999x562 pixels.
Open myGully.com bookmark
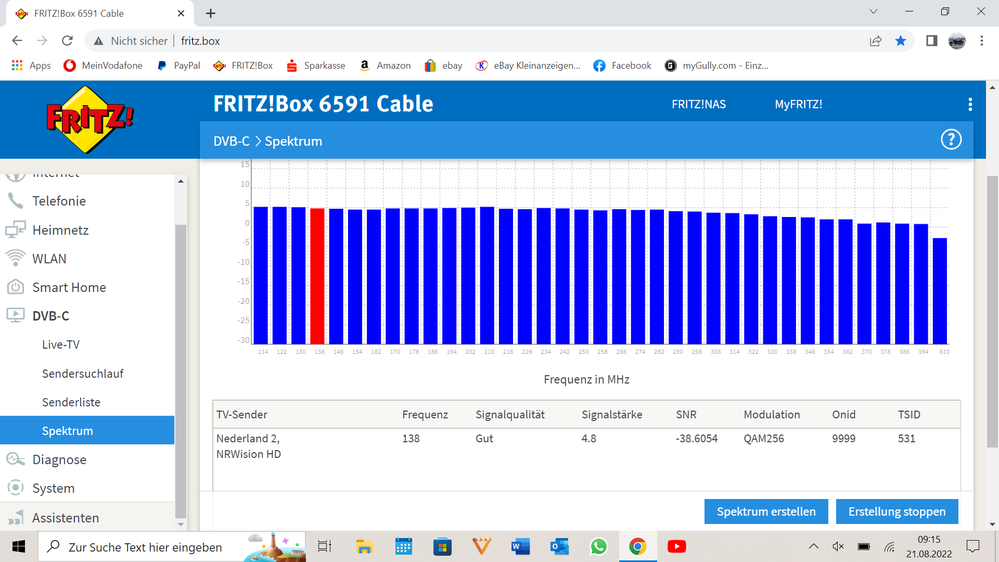coord(717,66)
